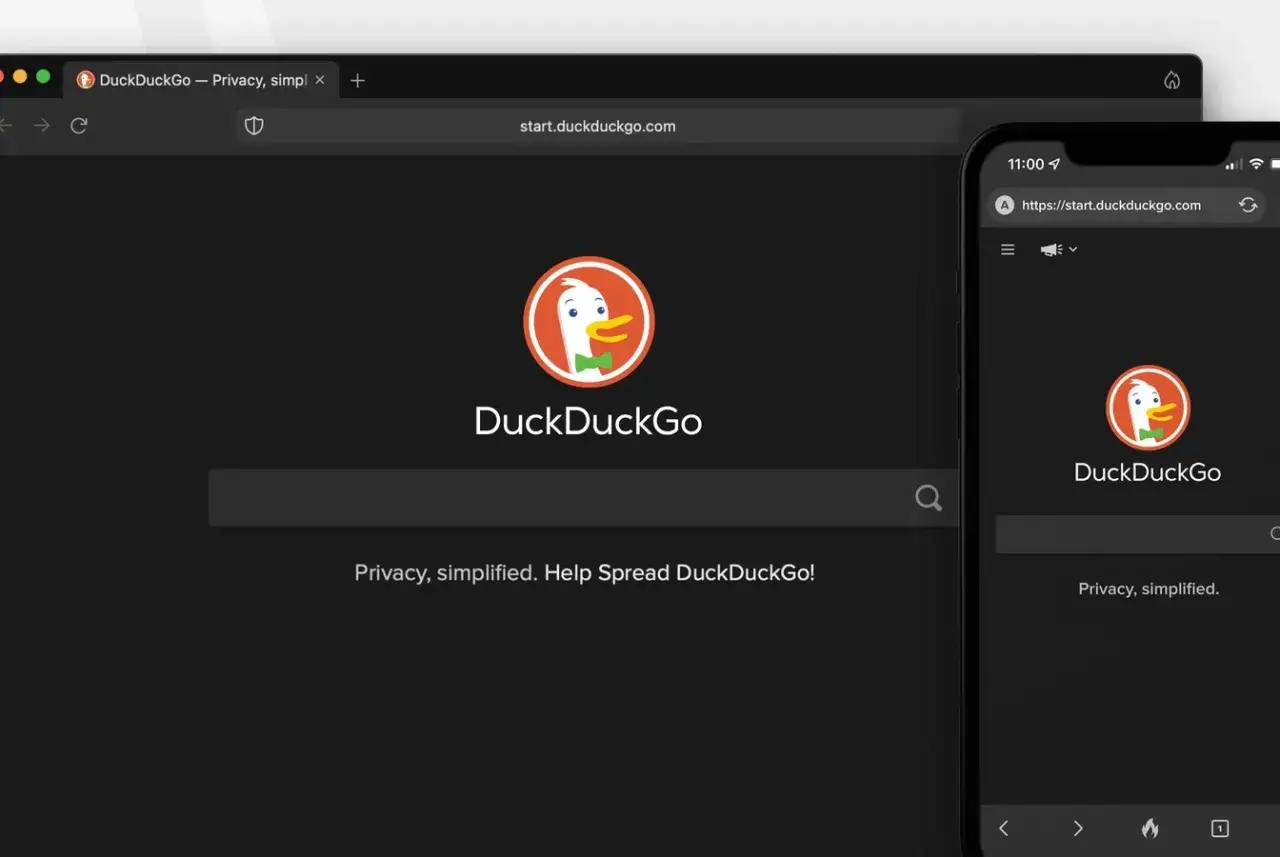The height and width of the screenshot is (857, 1280).
Task: Close the DuckDuckGo browser tab
Action: 320,80
